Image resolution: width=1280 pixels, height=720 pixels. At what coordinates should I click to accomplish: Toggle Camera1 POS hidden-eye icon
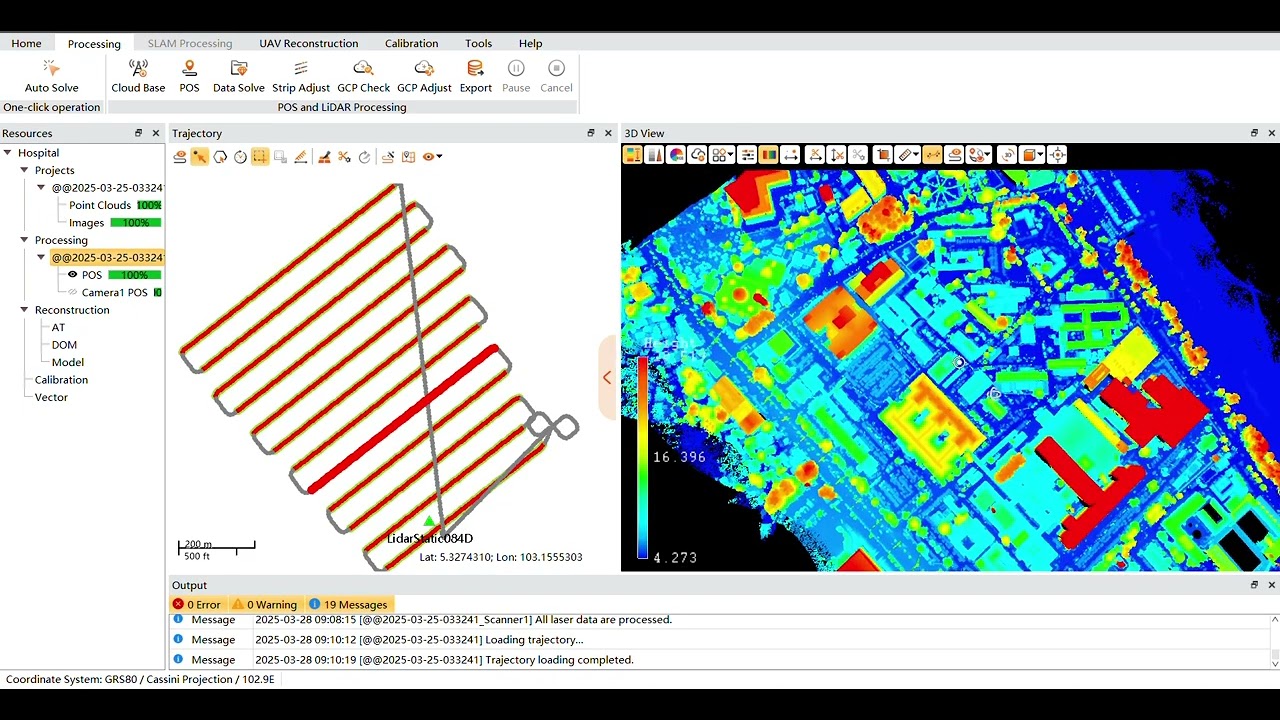coord(72,293)
